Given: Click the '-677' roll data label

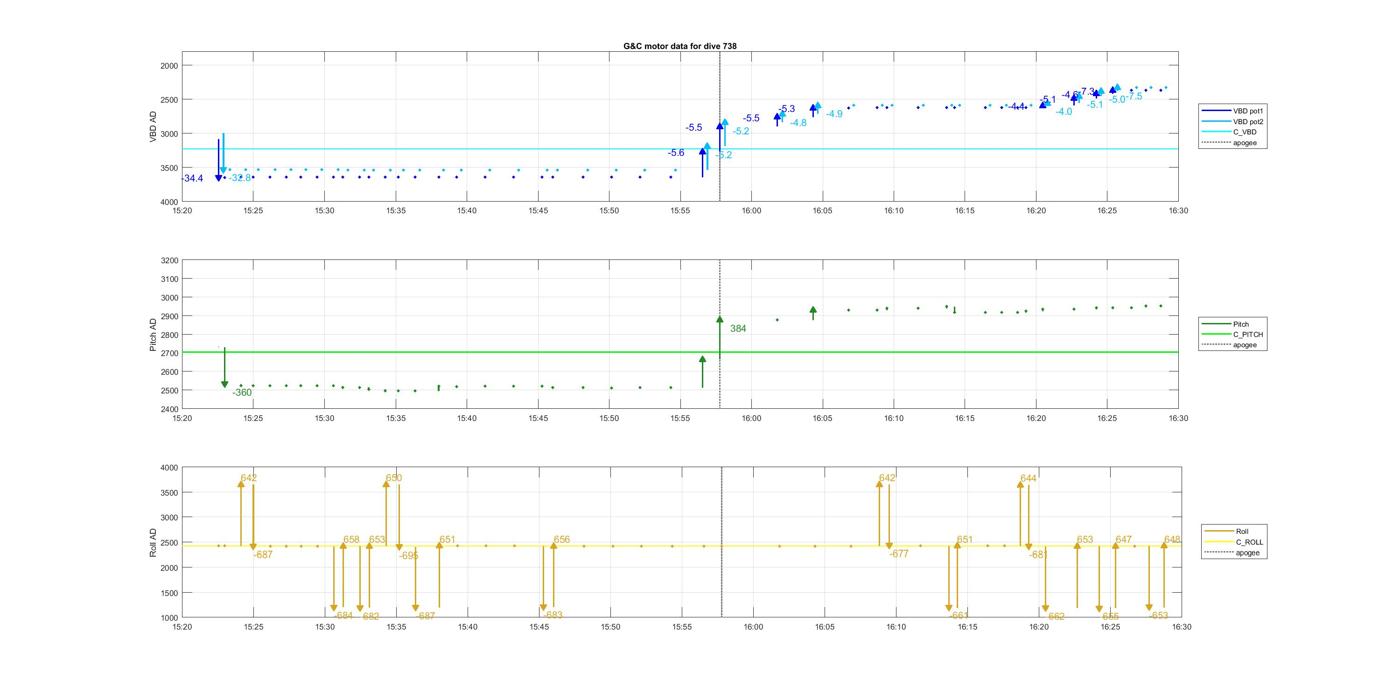Looking at the screenshot, I should 899,554.
